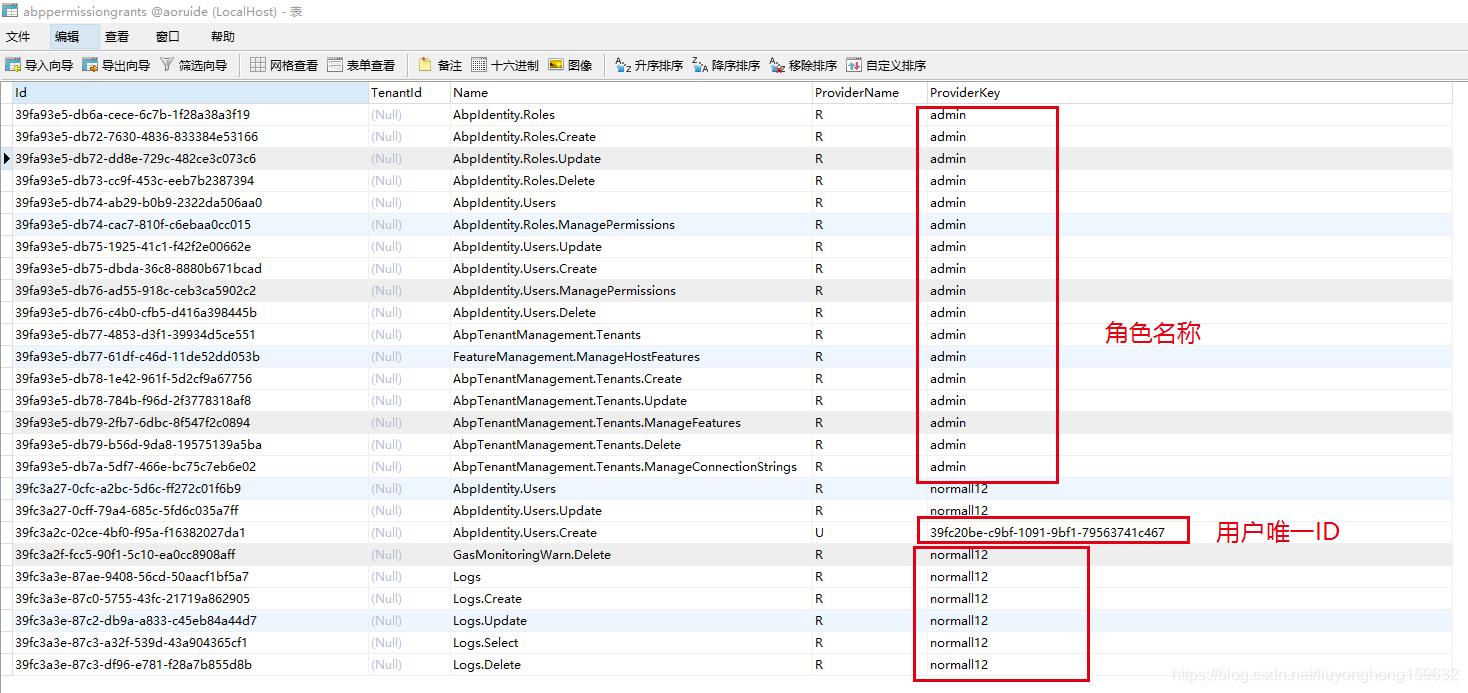Select the AbpTenantManagement.Tenants.Delete cell
The width and height of the screenshot is (1468, 693).
631,444
